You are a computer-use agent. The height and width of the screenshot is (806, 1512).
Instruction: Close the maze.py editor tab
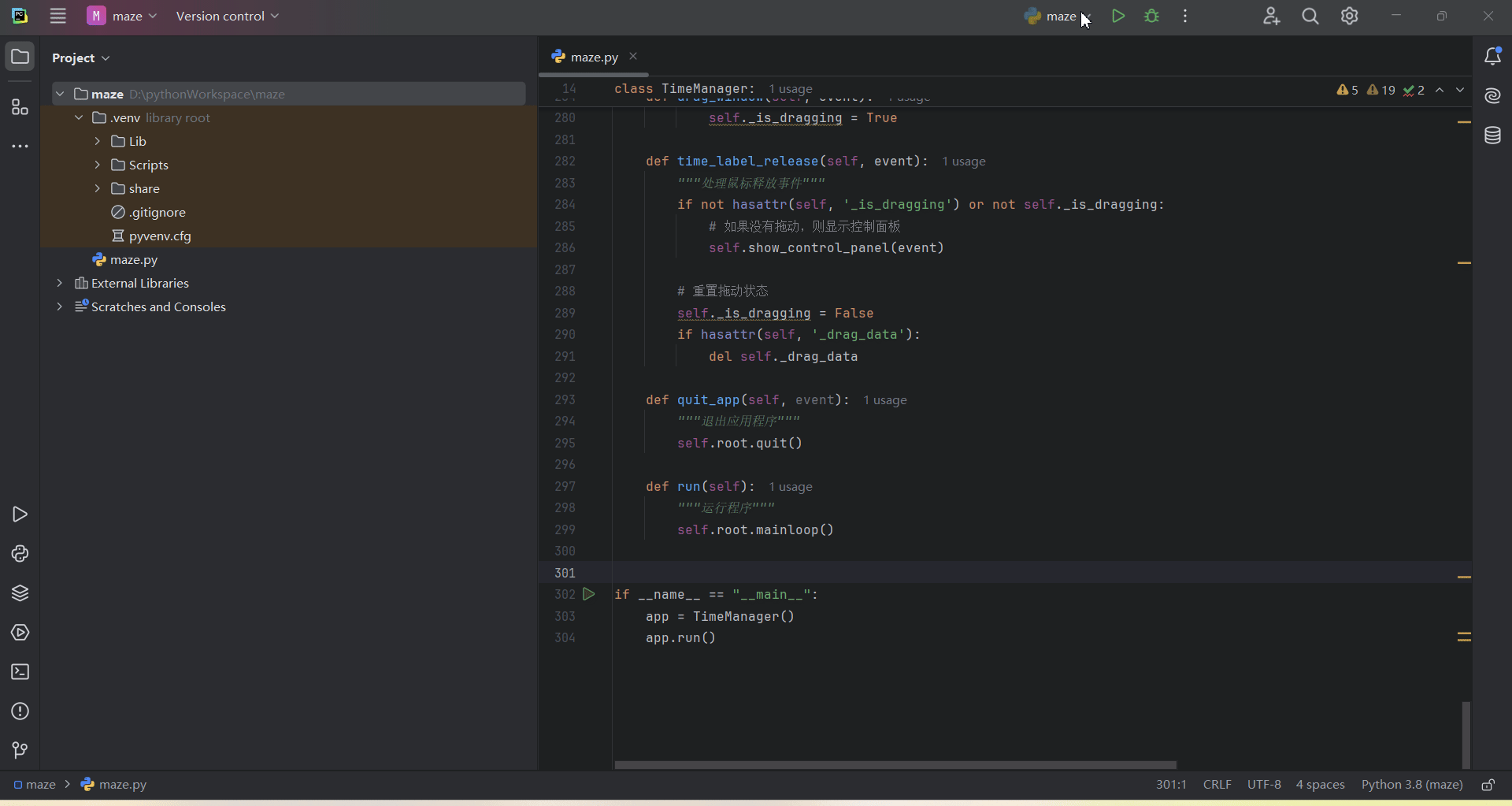634,56
